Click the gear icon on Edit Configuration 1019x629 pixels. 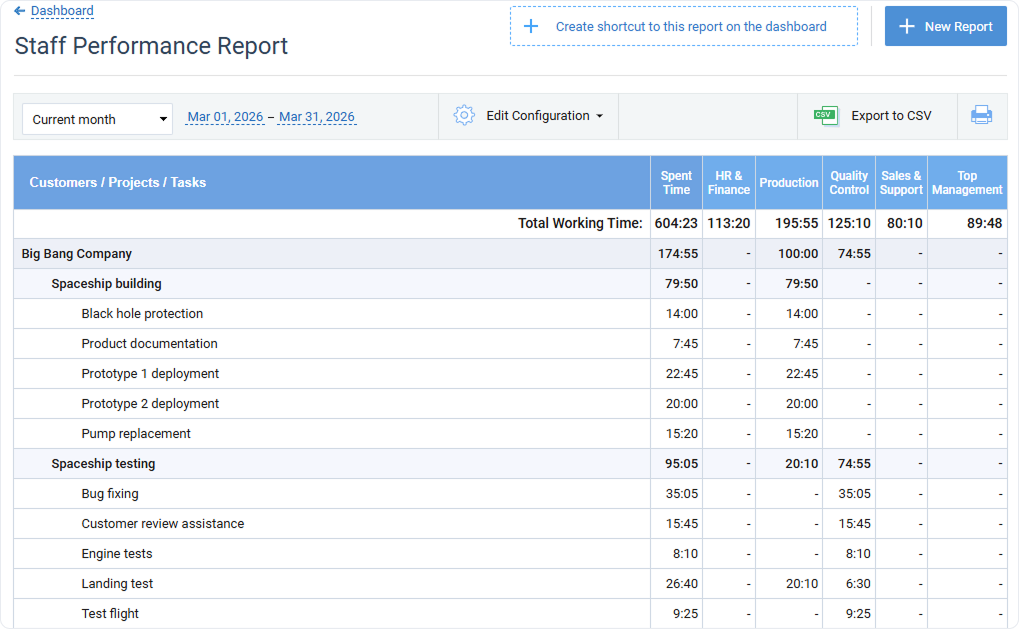point(464,115)
